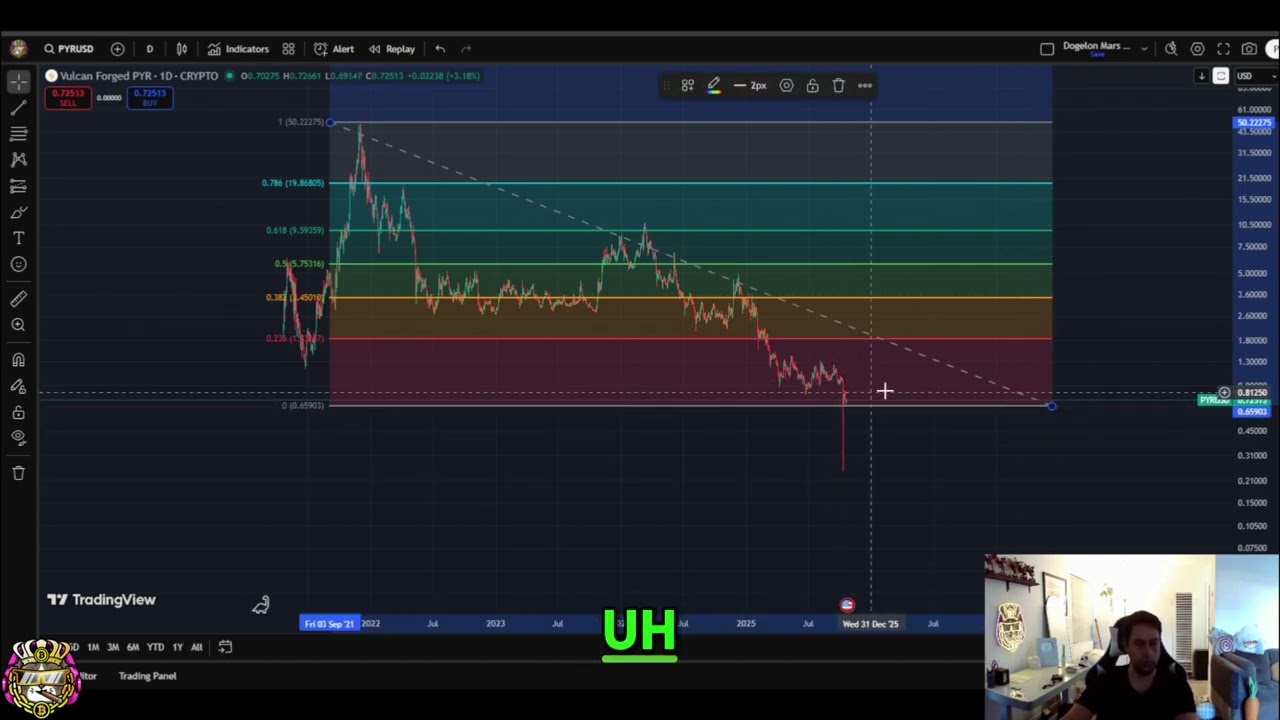This screenshot has height=720, width=1280.
Task: Click the crosshair plus button on price axis
Action: [1224, 393]
